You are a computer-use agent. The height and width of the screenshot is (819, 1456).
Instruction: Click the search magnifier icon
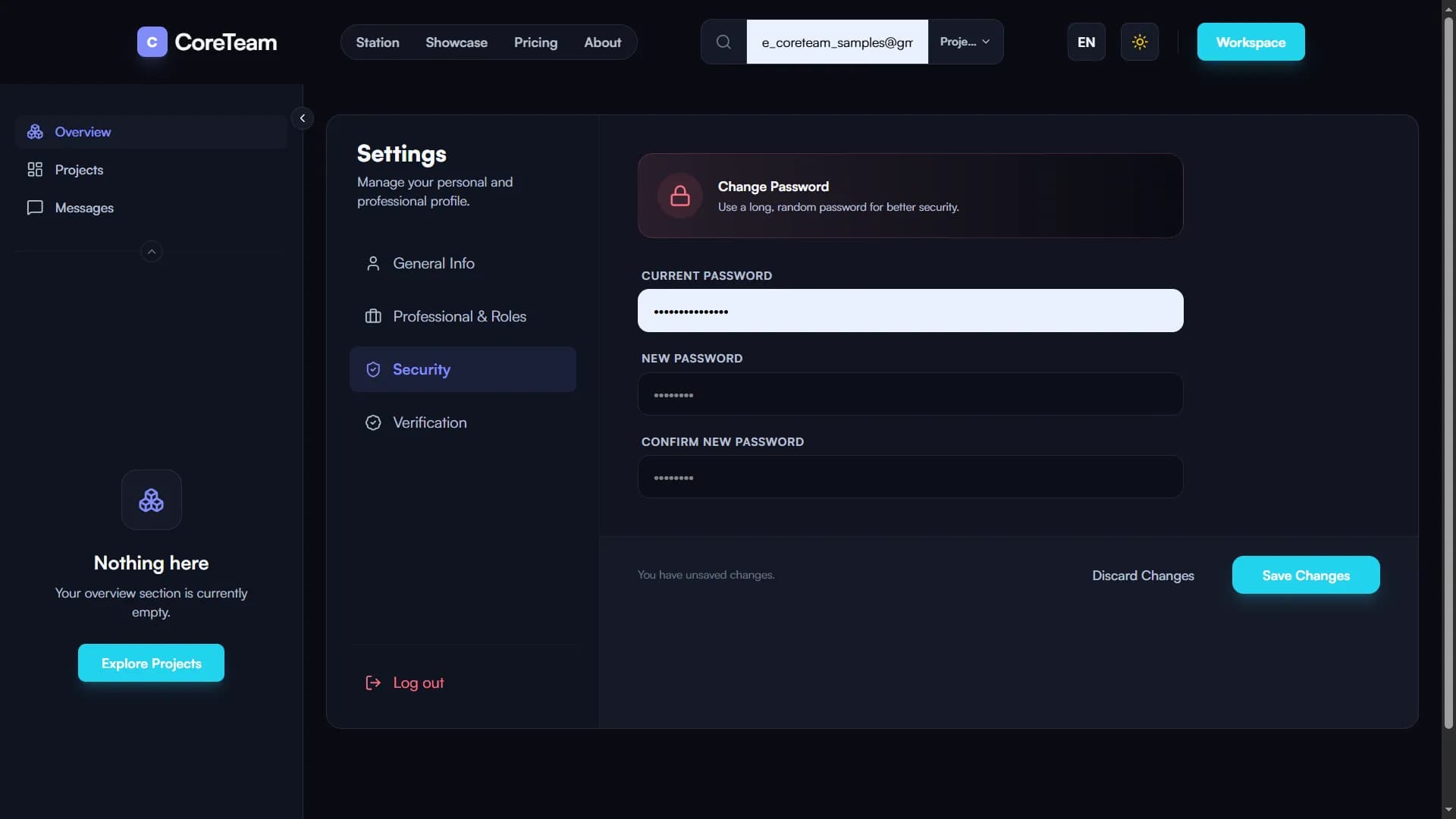723,42
